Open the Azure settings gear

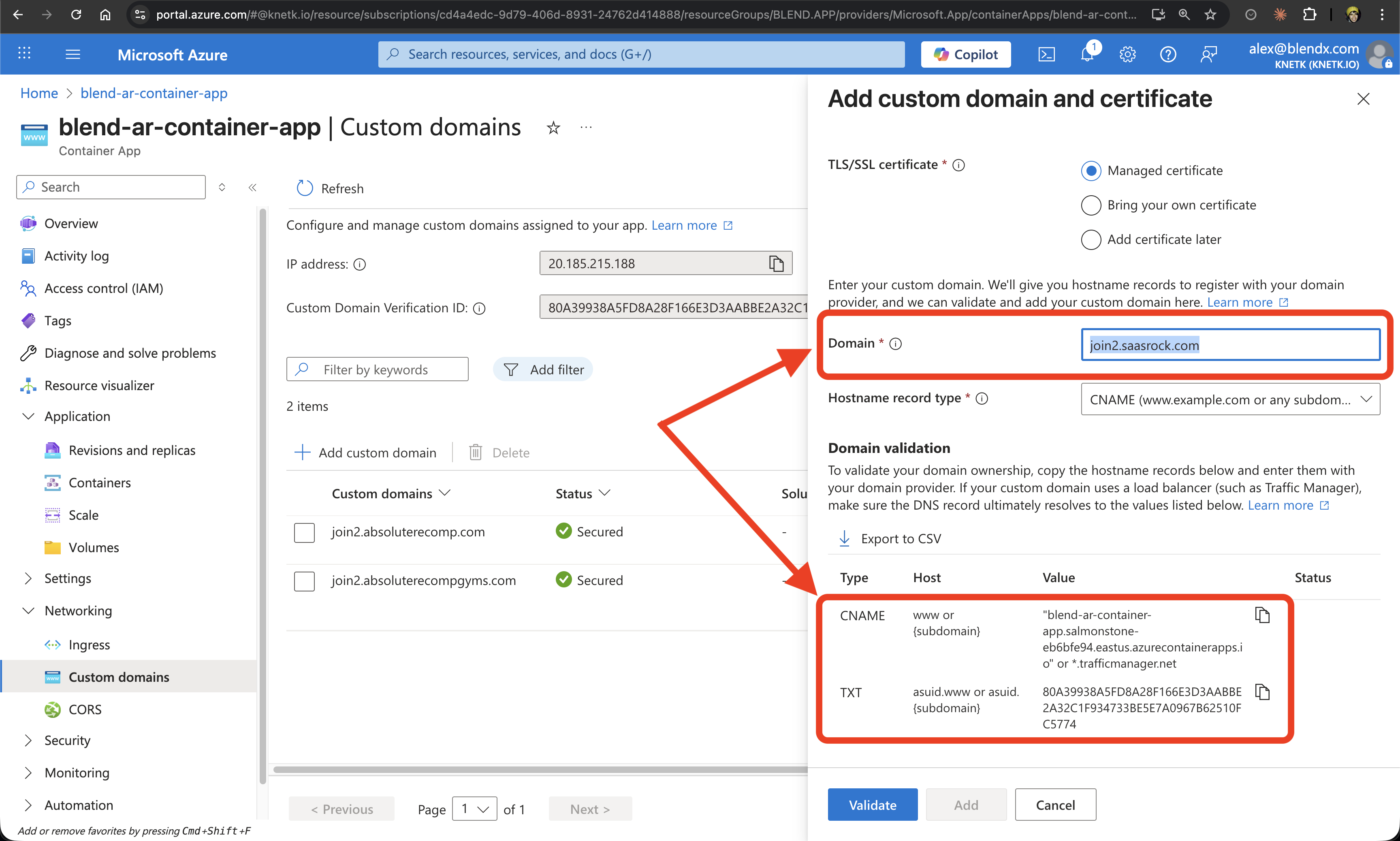[1127, 54]
